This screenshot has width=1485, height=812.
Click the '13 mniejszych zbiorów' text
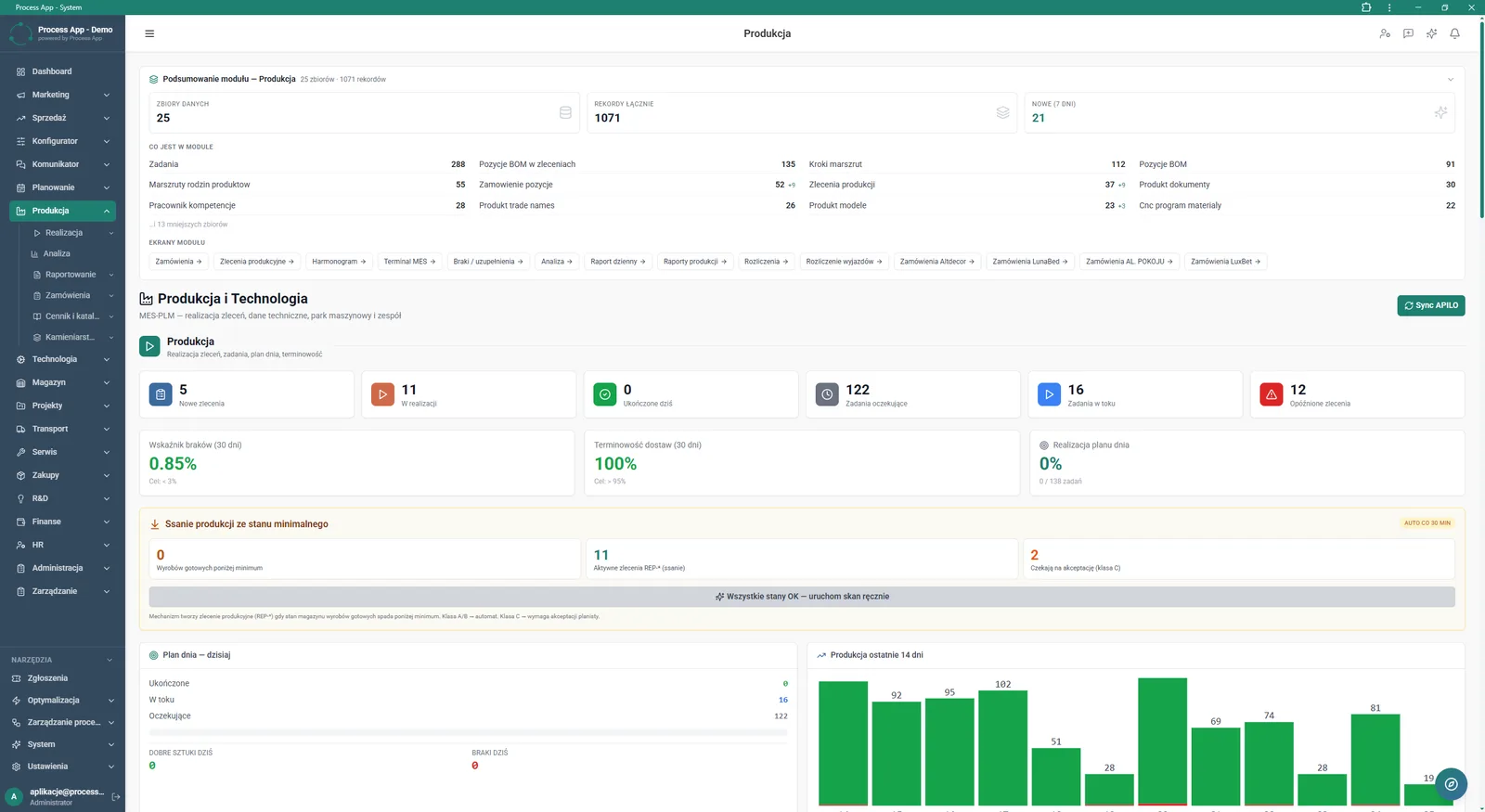coord(188,225)
